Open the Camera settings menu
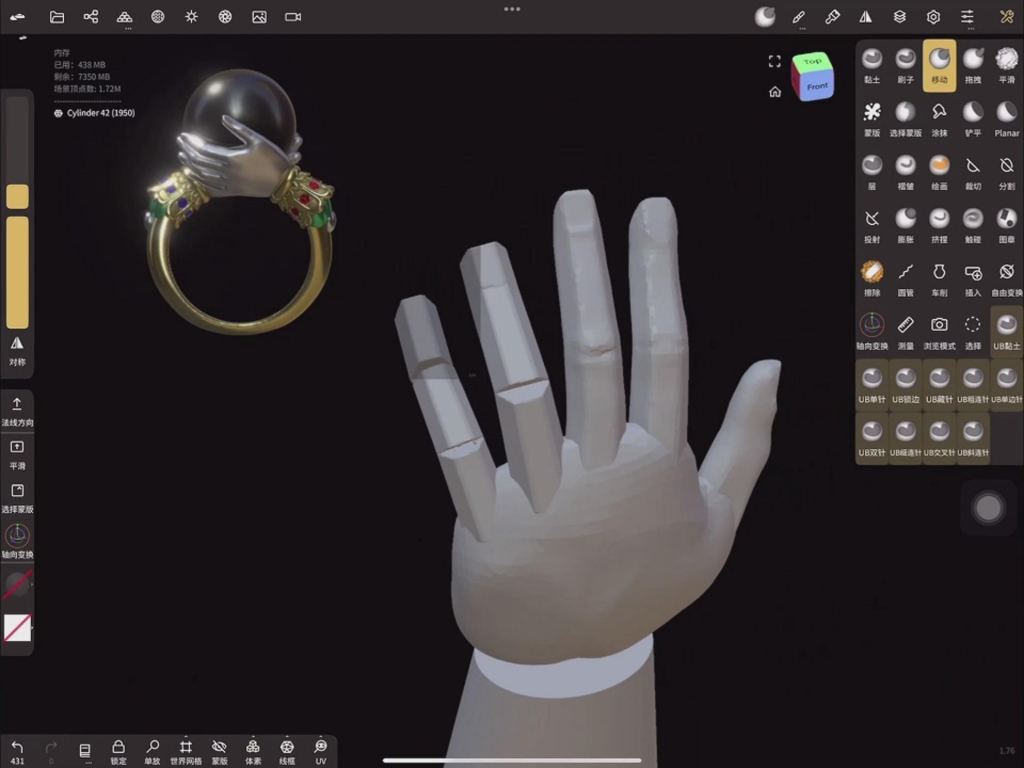Image resolution: width=1024 pixels, height=768 pixels. pyautogui.click(x=293, y=17)
